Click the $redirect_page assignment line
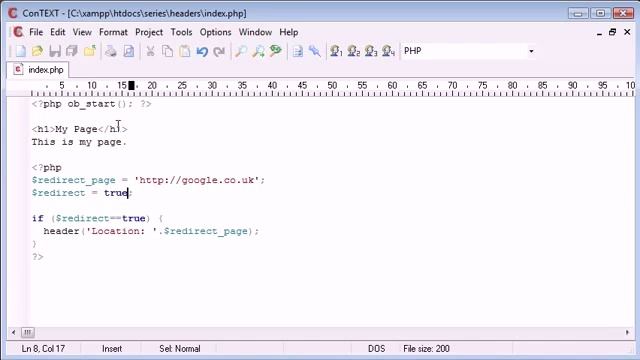Viewport: 640px width, 360px height. pyautogui.click(x=148, y=180)
